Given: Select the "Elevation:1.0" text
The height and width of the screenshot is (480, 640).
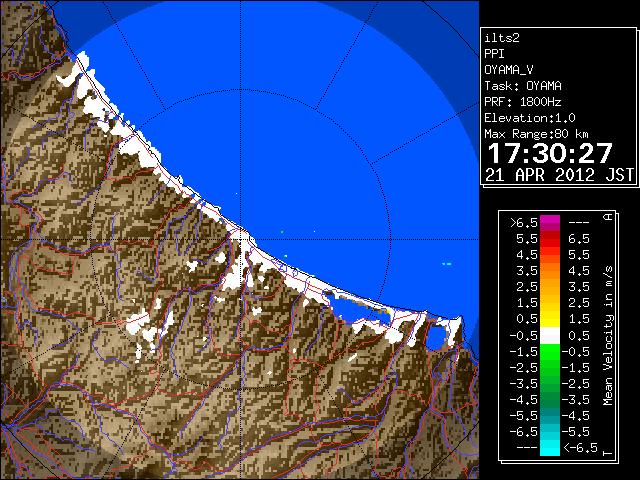Looking at the screenshot, I should 530,118.
